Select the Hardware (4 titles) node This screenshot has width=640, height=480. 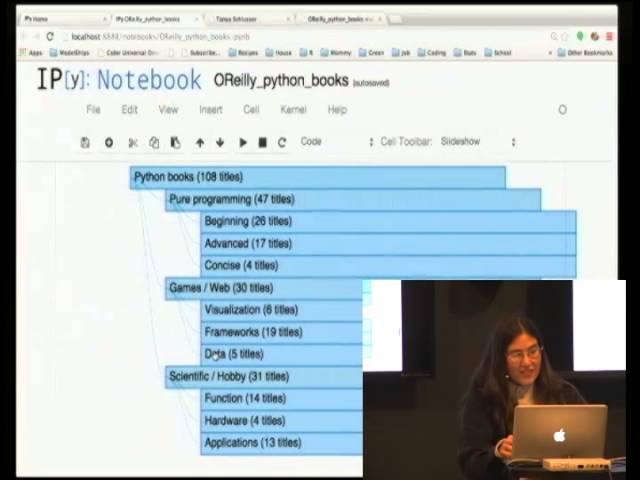click(282, 421)
